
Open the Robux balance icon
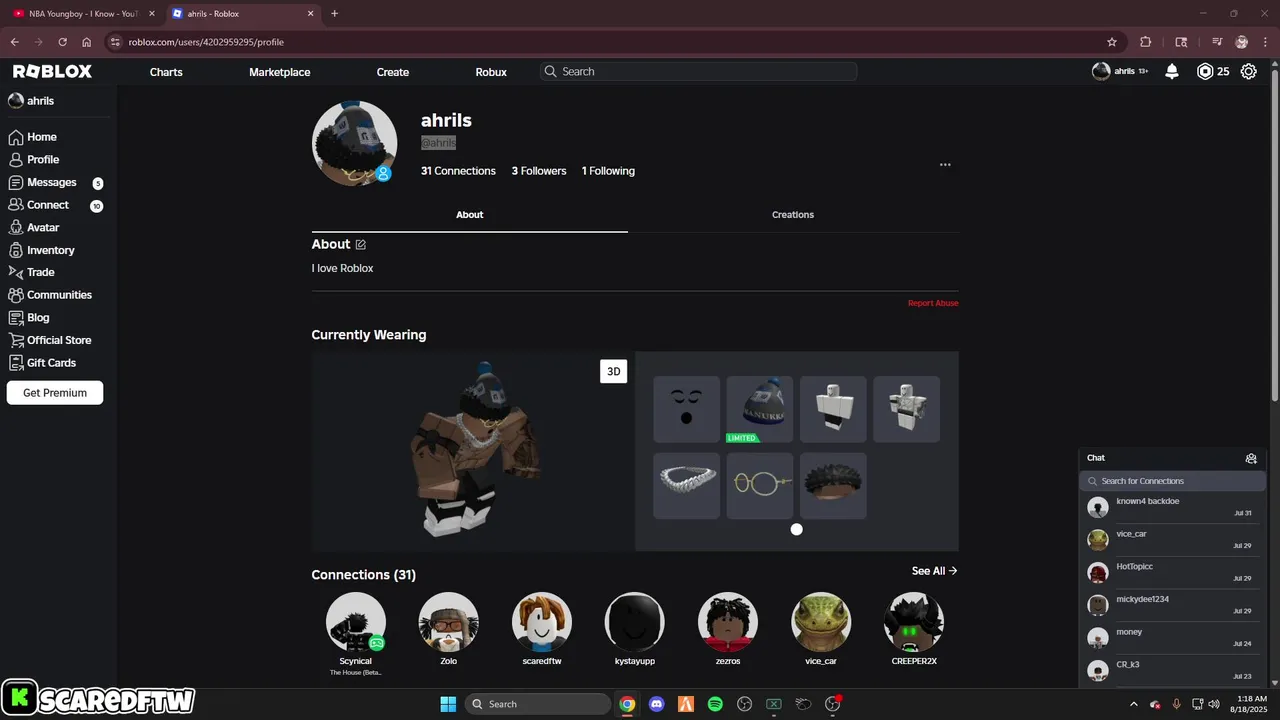pyautogui.click(x=1205, y=72)
